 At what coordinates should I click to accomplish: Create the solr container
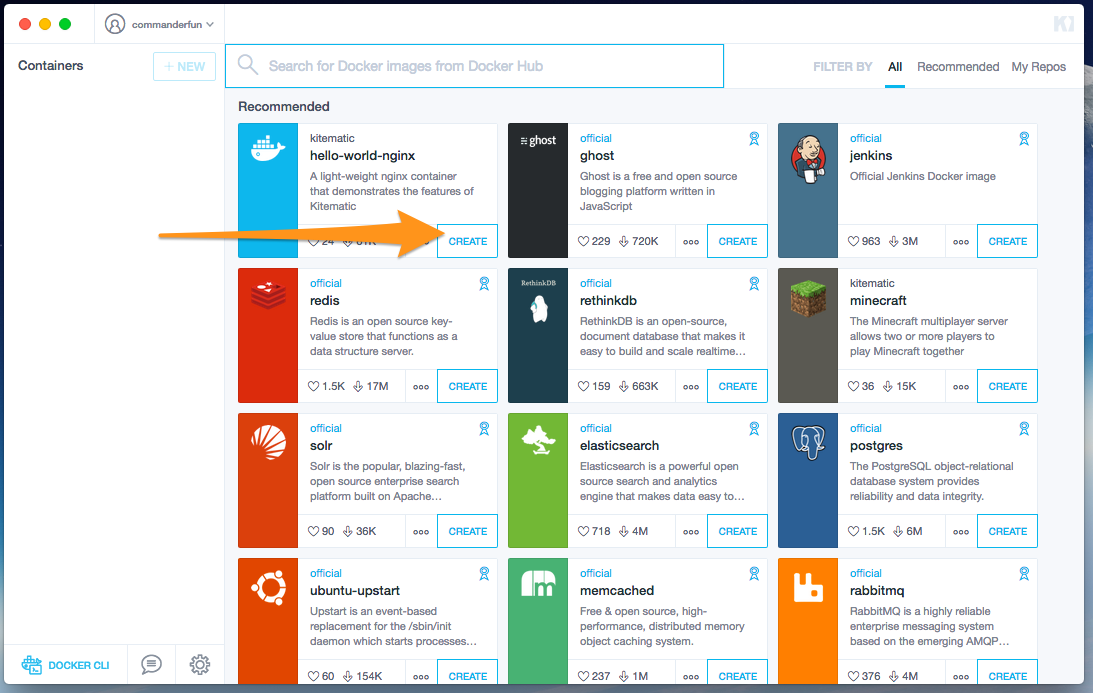468,531
